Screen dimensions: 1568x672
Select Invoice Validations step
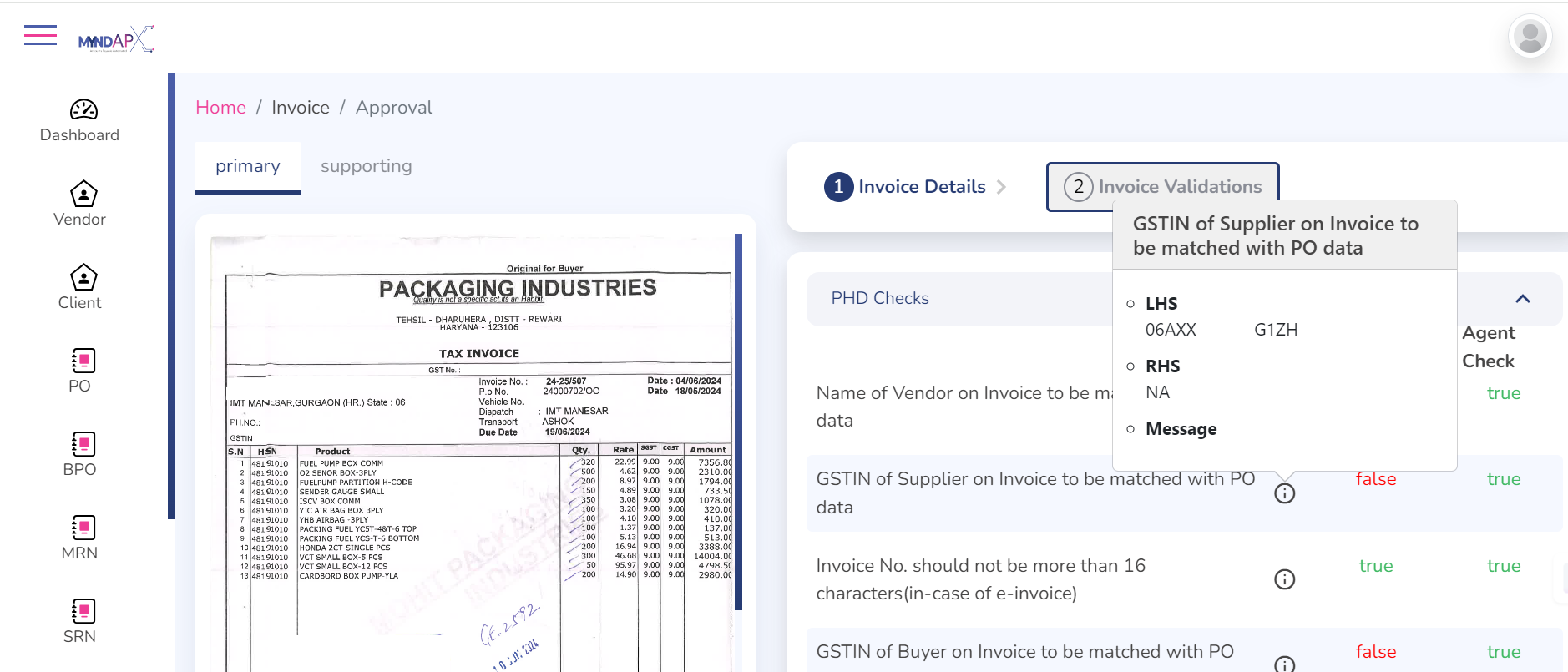click(1162, 187)
